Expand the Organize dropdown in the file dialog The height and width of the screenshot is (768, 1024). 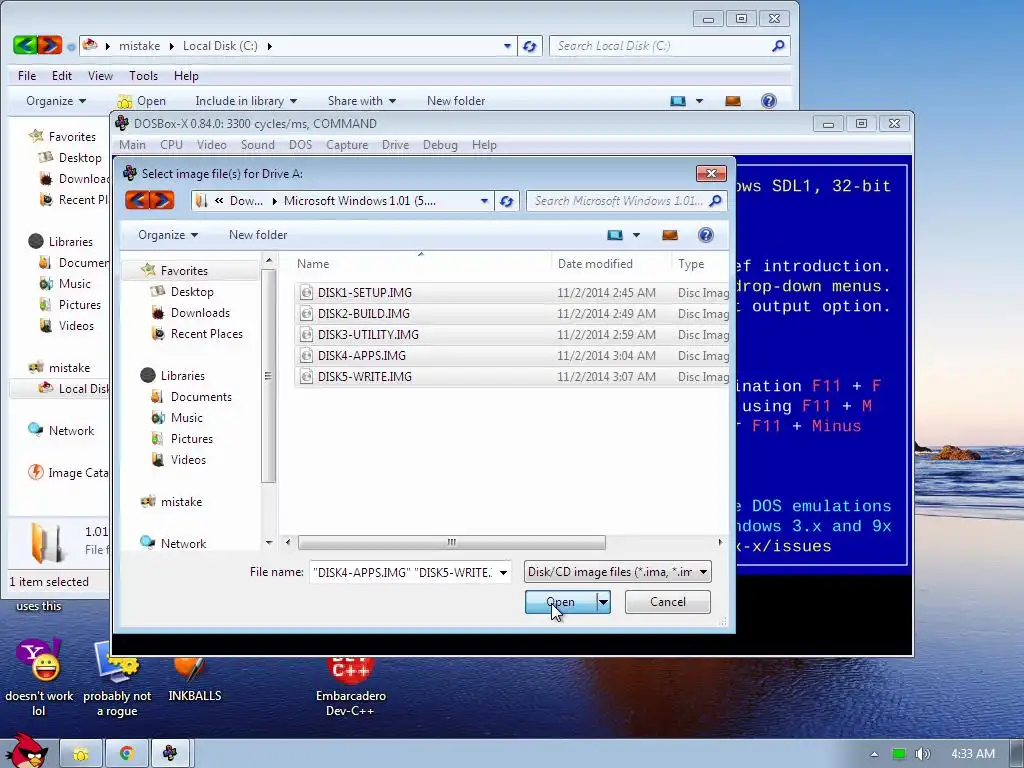point(168,234)
